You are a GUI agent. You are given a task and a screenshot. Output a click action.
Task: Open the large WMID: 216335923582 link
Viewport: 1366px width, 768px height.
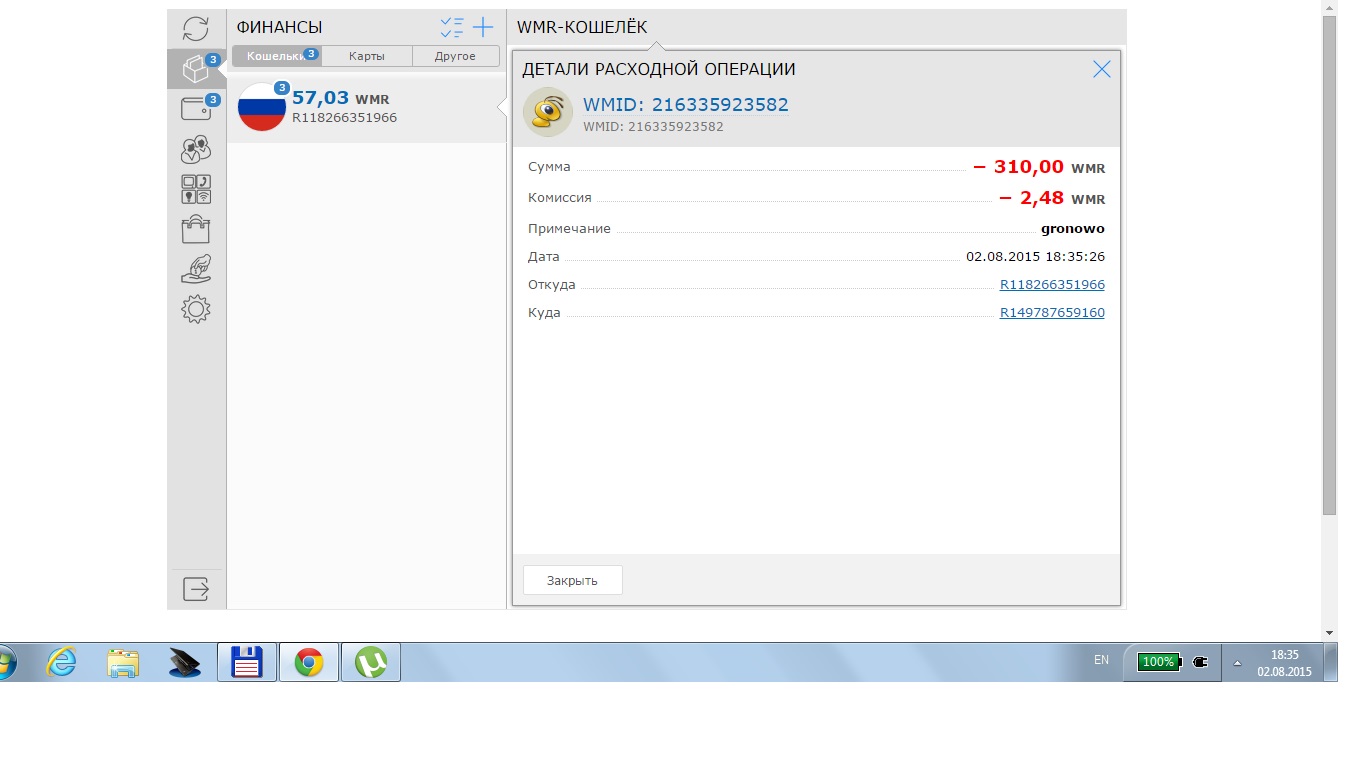point(686,104)
